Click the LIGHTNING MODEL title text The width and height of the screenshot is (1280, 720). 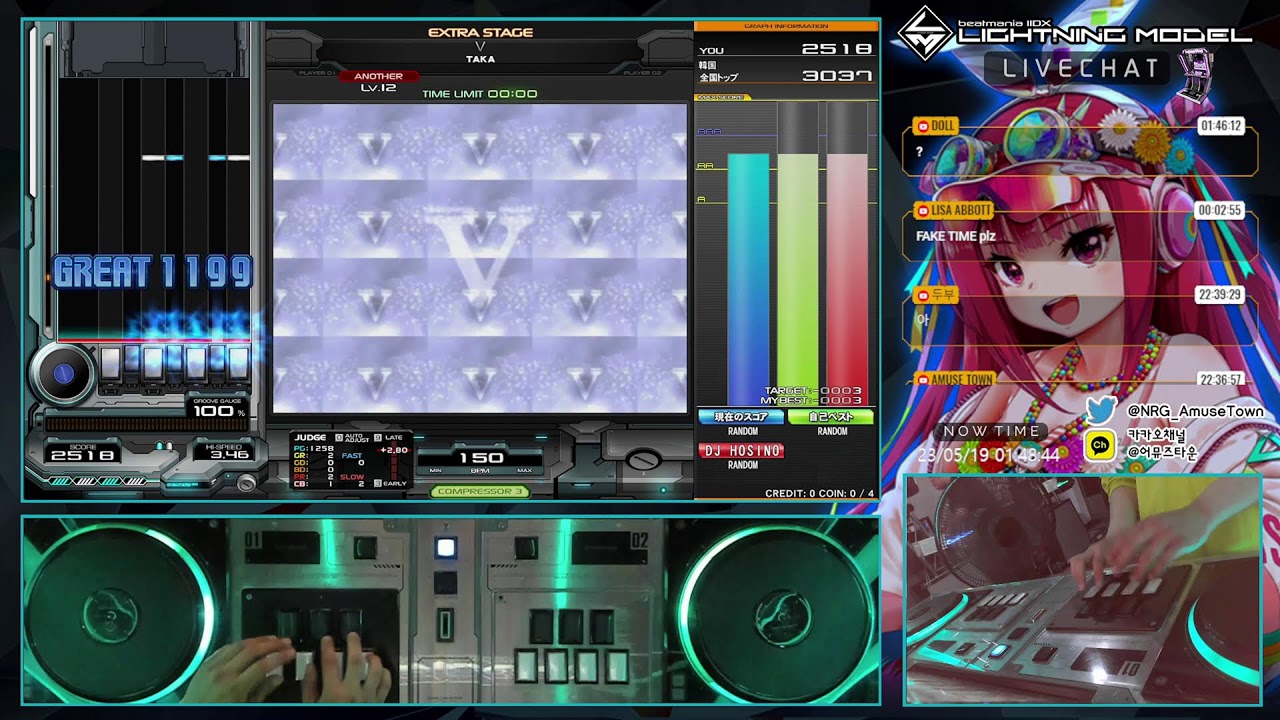(x=1105, y=35)
